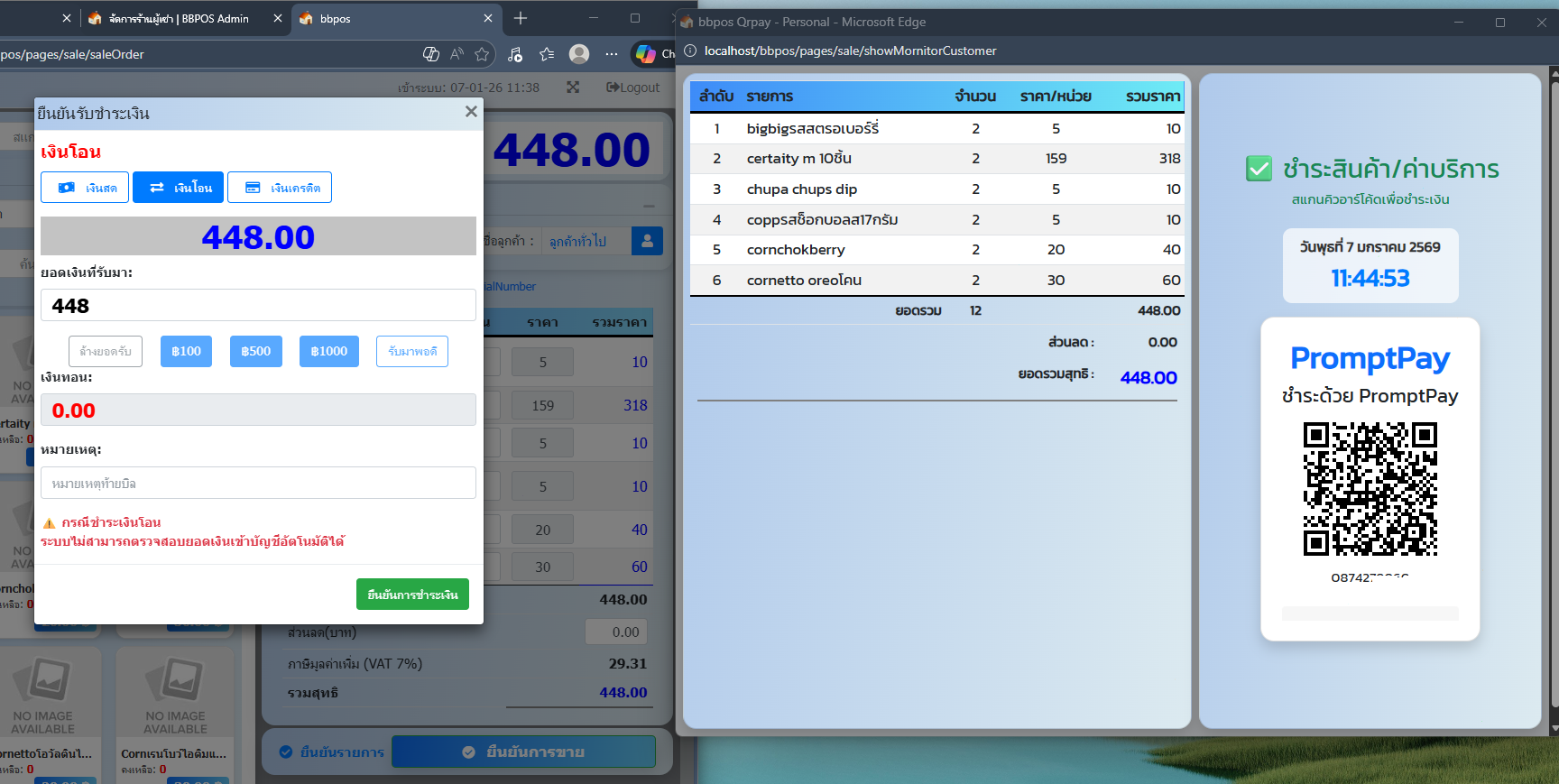This screenshot has width=1559, height=784.
Task: Click the cornetto oreo row
Action: click(936, 280)
